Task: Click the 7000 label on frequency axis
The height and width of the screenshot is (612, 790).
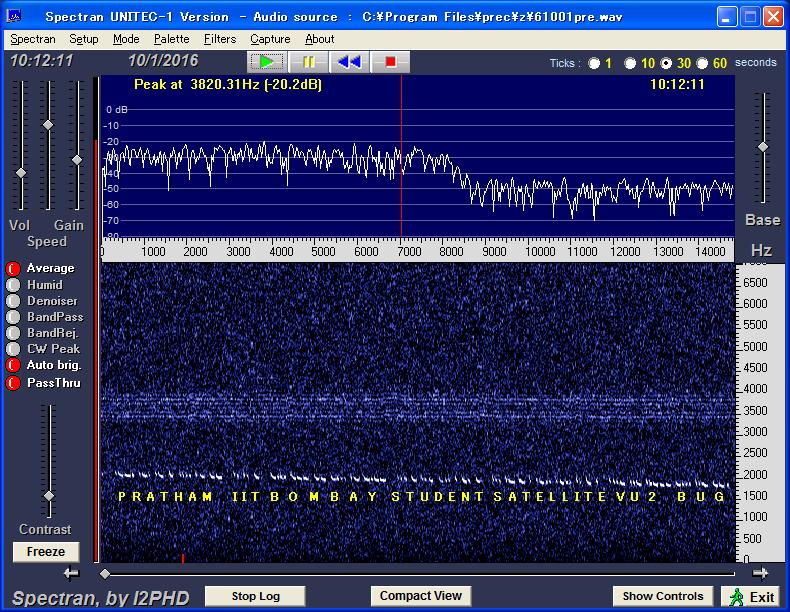Action: point(409,251)
